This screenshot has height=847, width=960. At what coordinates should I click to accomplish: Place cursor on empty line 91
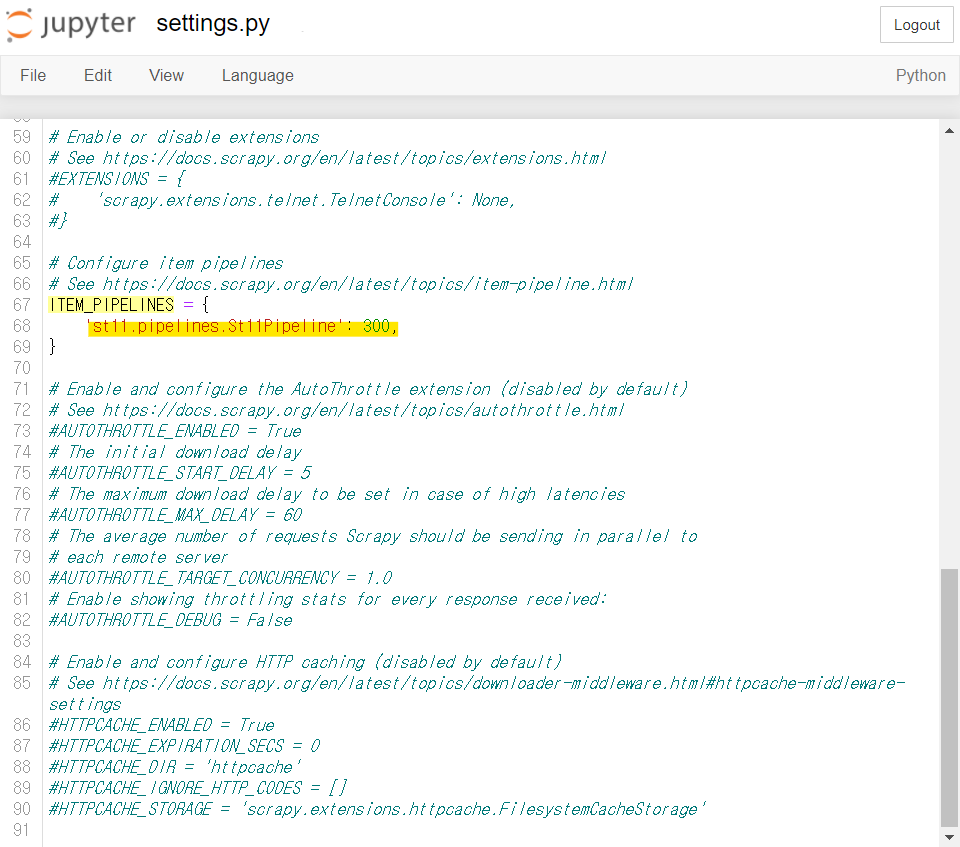tap(200, 830)
